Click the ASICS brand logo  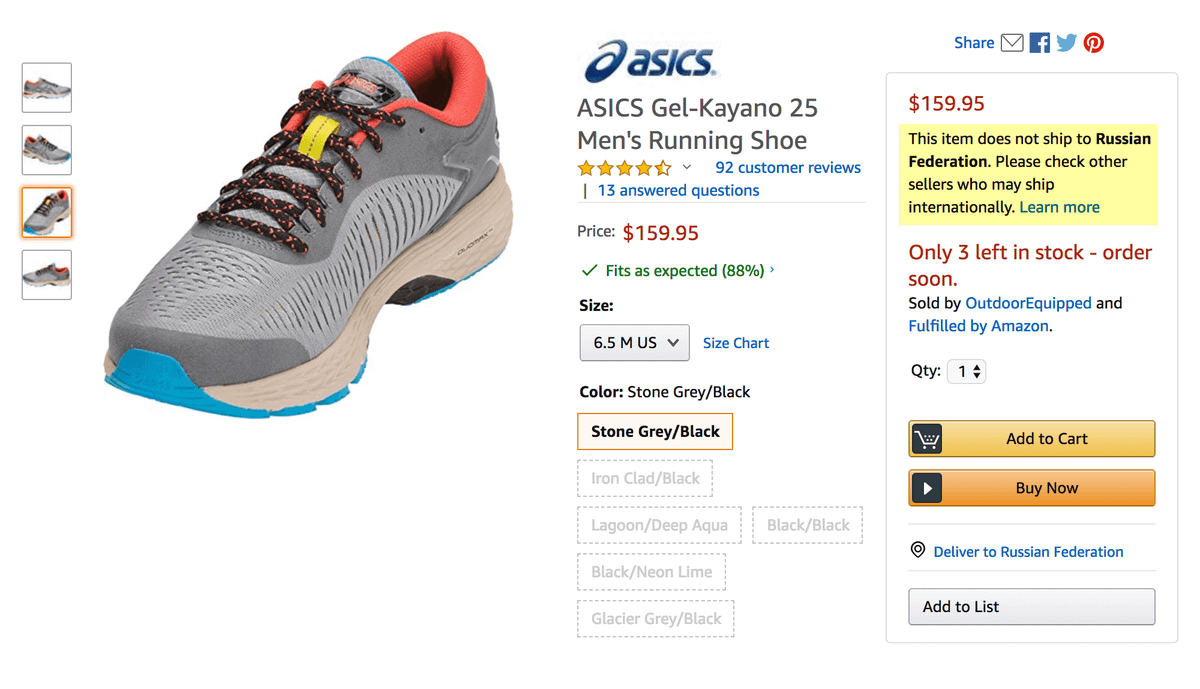point(650,61)
